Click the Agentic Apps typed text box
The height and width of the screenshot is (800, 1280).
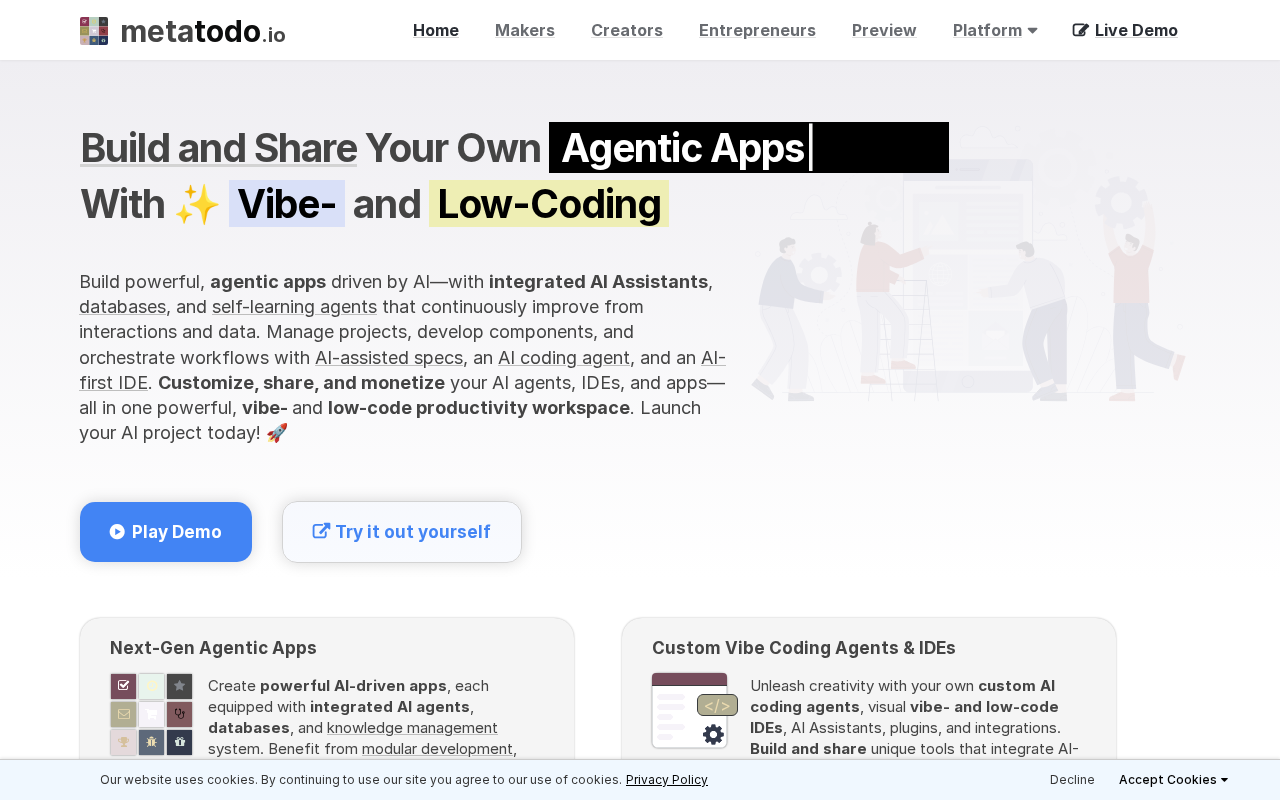pos(749,148)
